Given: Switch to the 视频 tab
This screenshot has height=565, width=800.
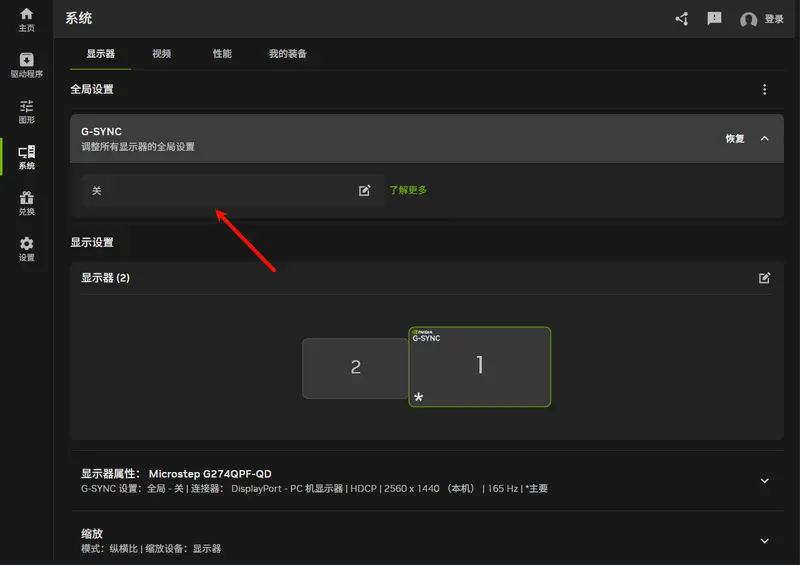Looking at the screenshot, I should coord(162,54).
